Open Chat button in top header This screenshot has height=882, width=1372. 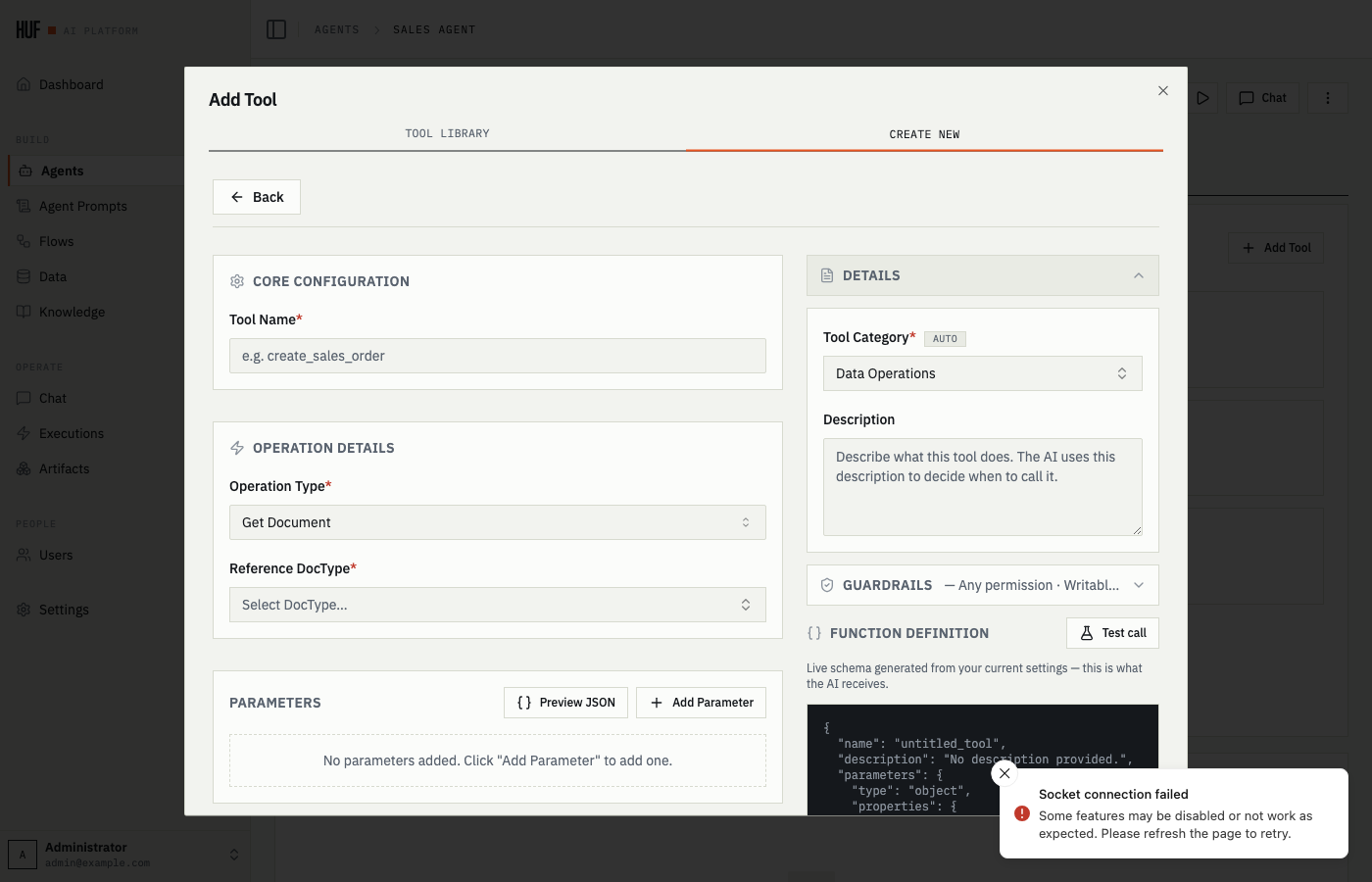coord(1262,98)
